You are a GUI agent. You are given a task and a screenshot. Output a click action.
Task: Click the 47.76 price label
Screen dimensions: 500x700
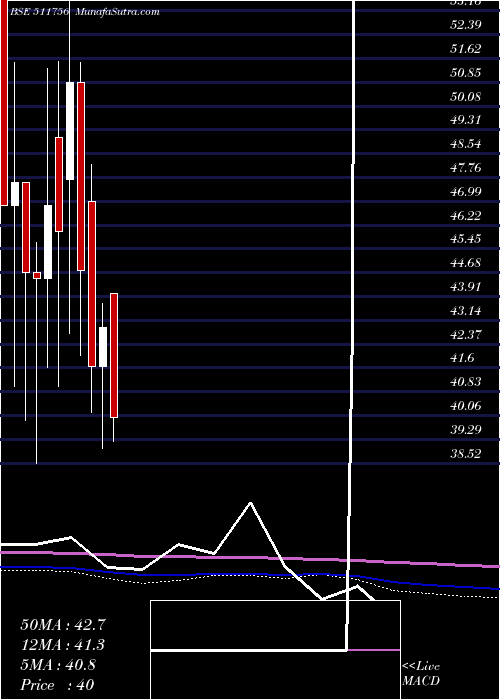[x=466, y=168]
